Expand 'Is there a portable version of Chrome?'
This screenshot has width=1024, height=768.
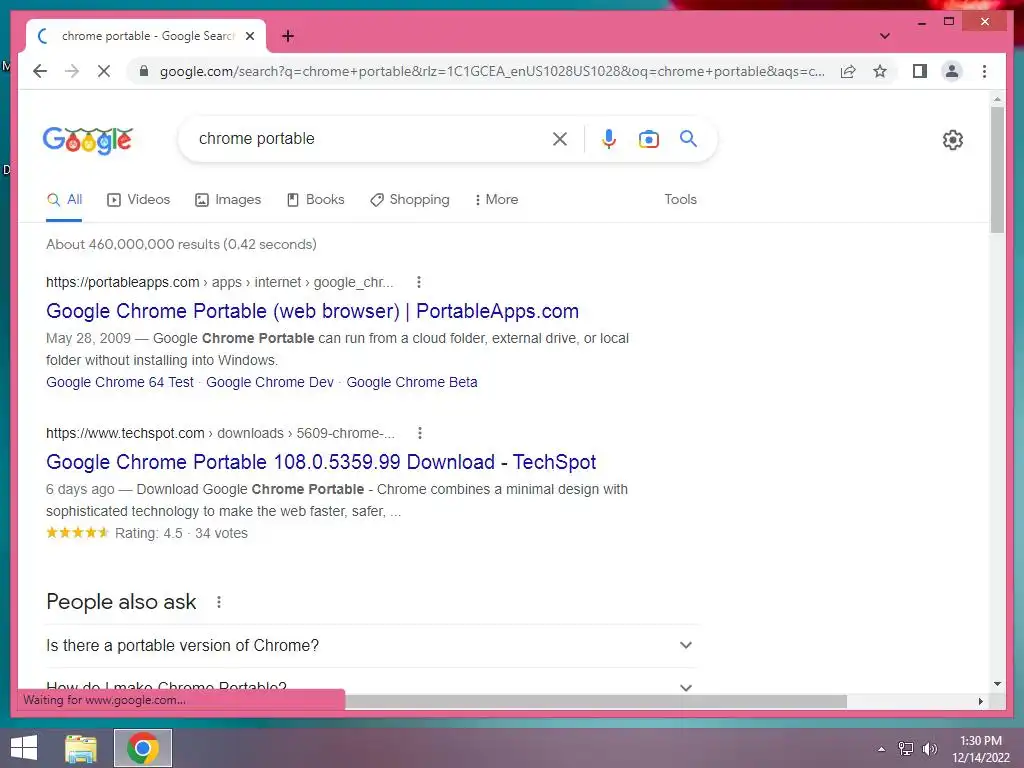372,645
